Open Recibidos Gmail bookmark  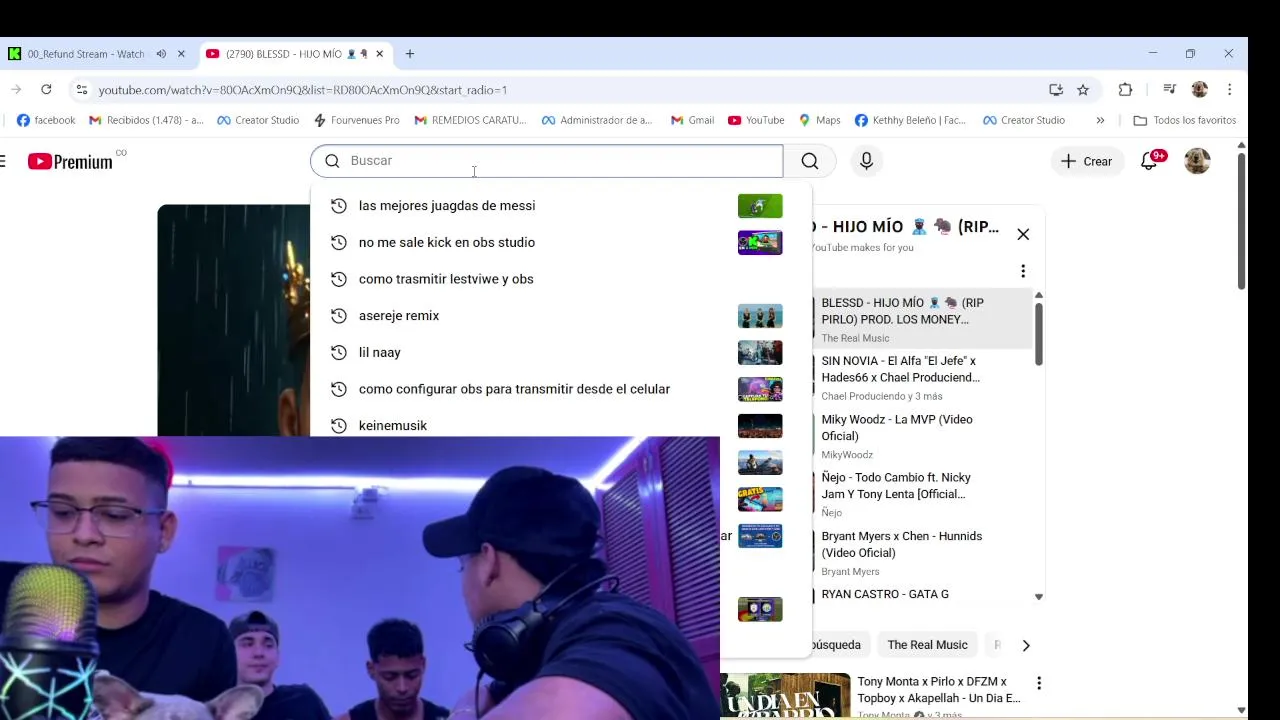tap(146, 120)
